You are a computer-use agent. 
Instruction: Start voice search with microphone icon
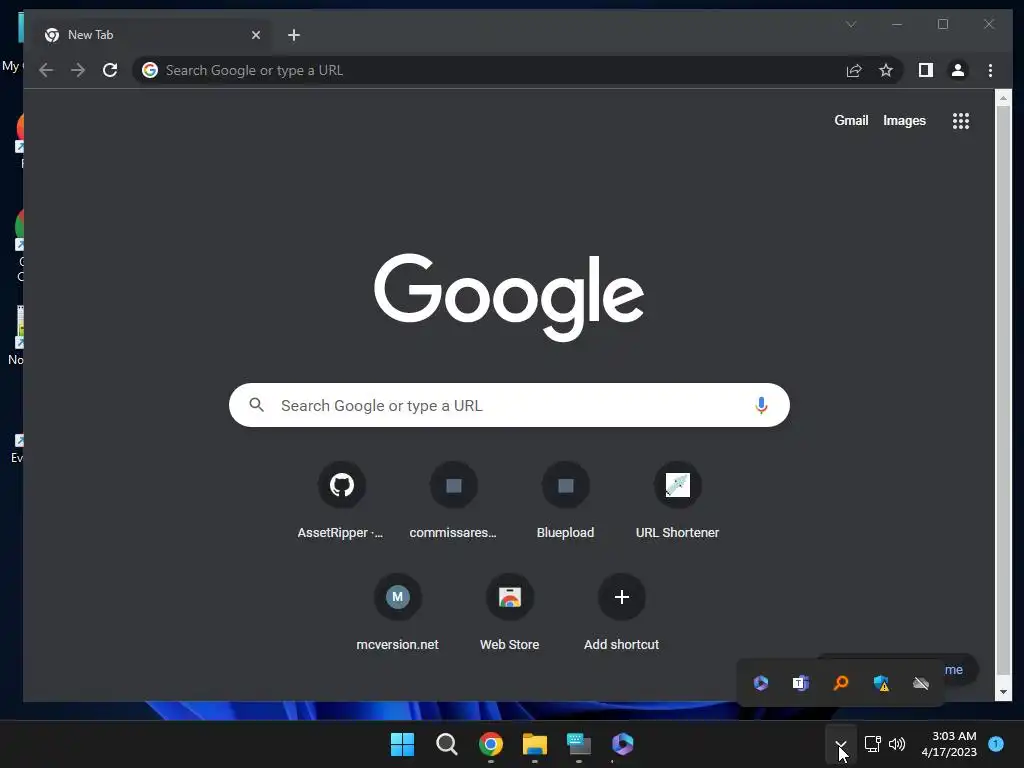tap(761, 405)
